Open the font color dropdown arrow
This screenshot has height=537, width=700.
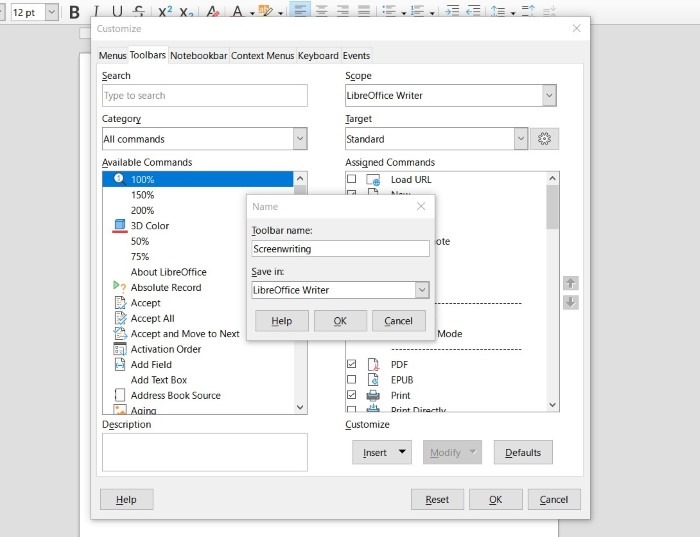pyautogui.click(x=252, y=13)
